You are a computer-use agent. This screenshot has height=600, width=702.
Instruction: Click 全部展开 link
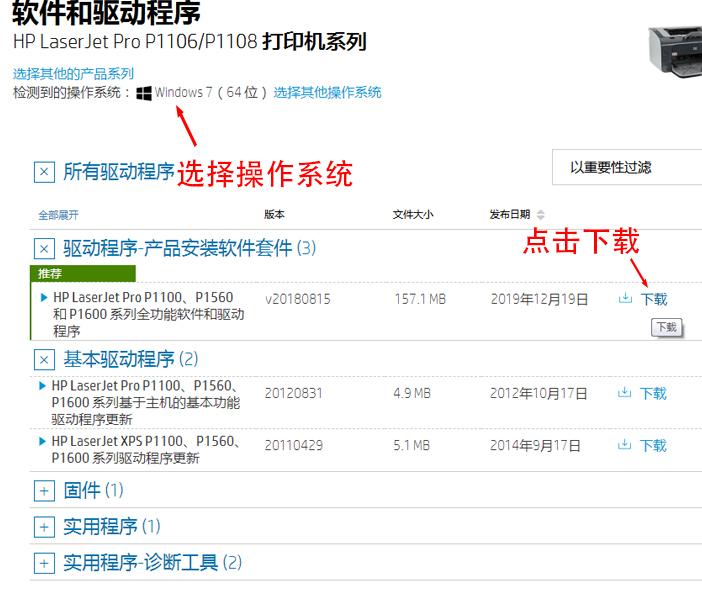coord(58,215)
